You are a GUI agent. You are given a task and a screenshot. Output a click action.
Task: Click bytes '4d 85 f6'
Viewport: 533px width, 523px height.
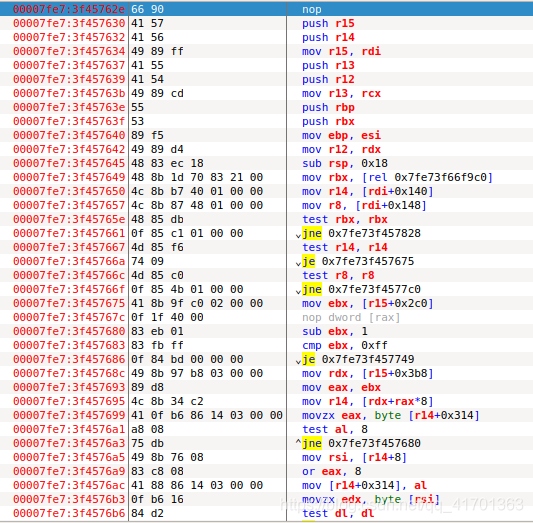(157, 247)
